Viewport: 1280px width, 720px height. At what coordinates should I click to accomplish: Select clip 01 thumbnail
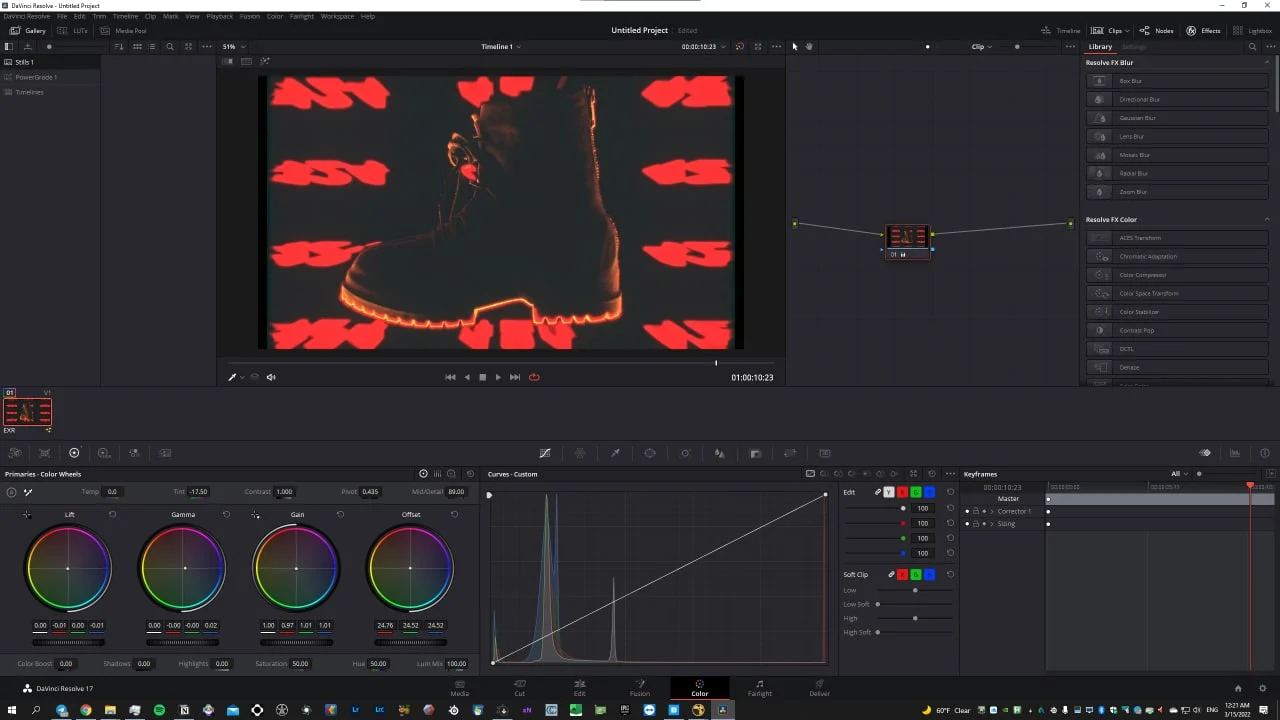tap(27, 411)
